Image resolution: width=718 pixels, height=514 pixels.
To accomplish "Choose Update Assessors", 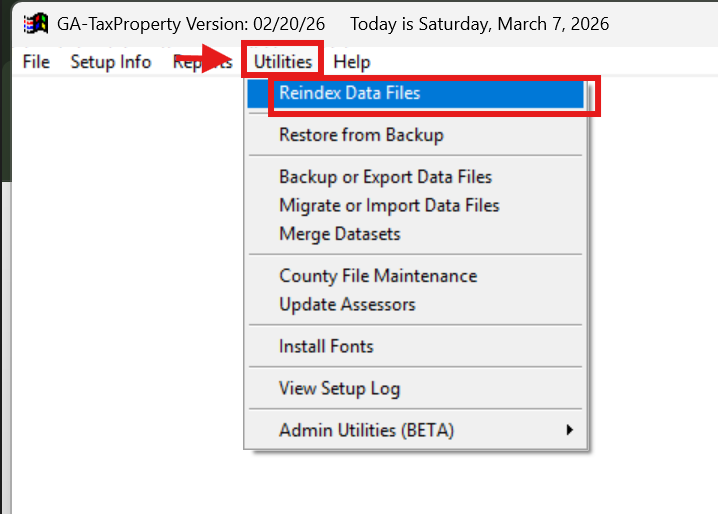I will pos(347,304).
